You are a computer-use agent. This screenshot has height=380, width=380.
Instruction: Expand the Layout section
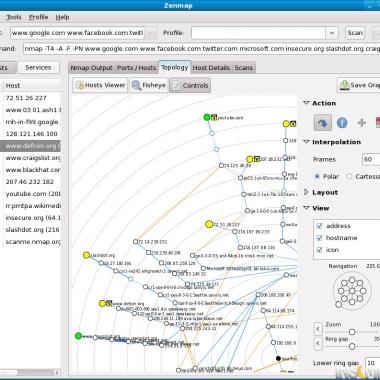[x=306, y=192]
